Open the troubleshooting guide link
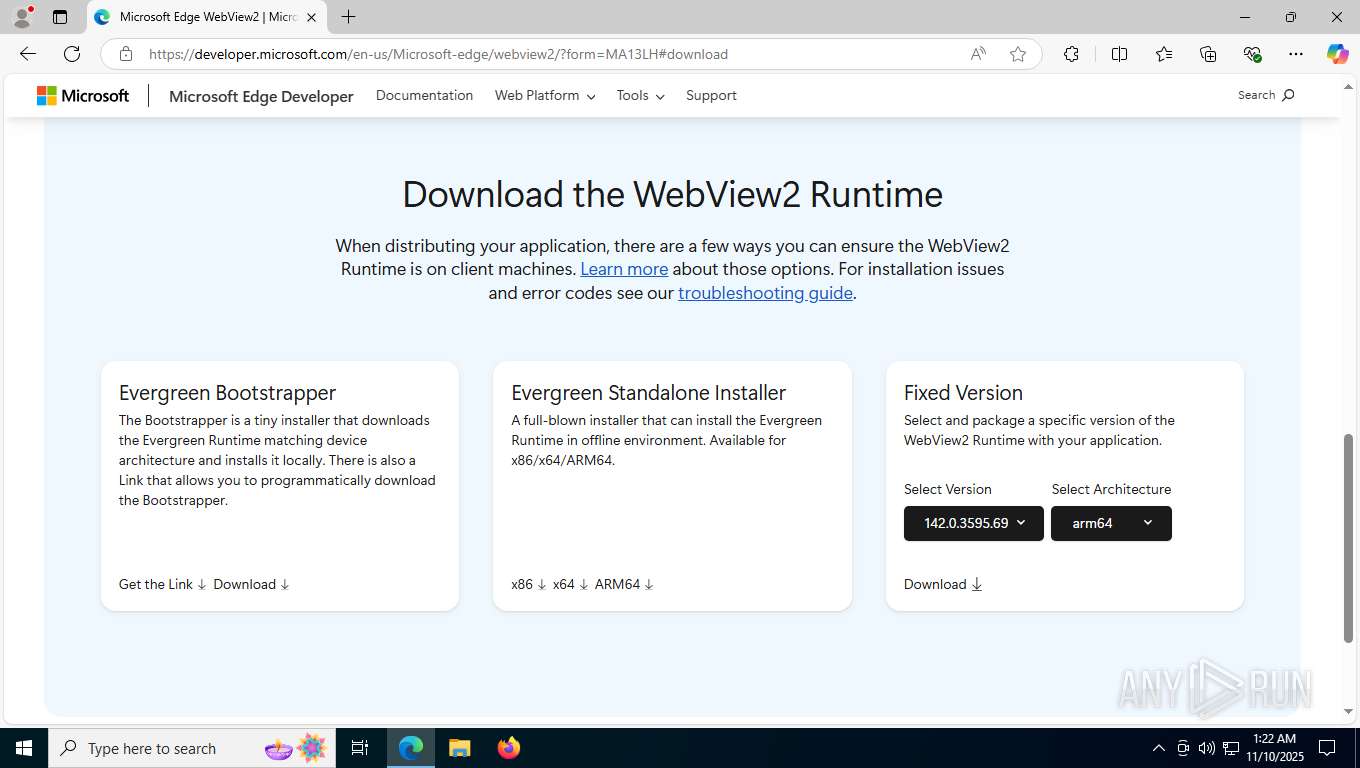 [765, 293]
